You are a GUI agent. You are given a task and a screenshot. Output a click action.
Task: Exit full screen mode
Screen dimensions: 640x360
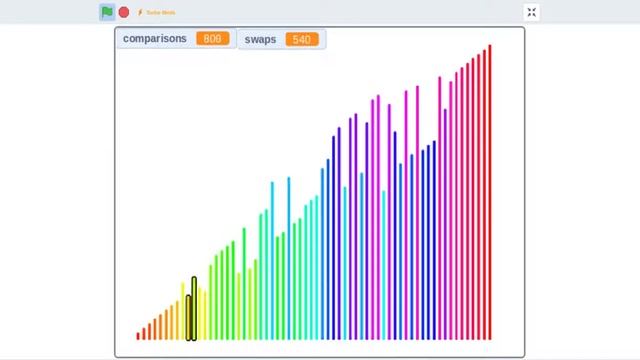coord(531,12)
